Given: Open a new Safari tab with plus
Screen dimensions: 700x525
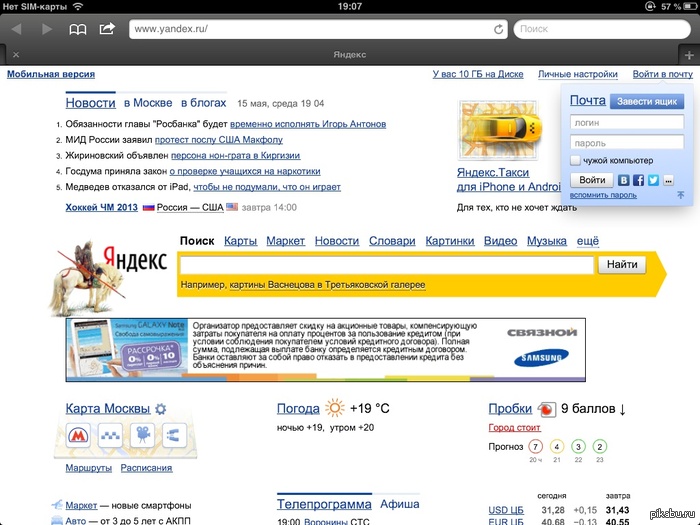Looking at the screenshot, I should click(x=688, y=54).
